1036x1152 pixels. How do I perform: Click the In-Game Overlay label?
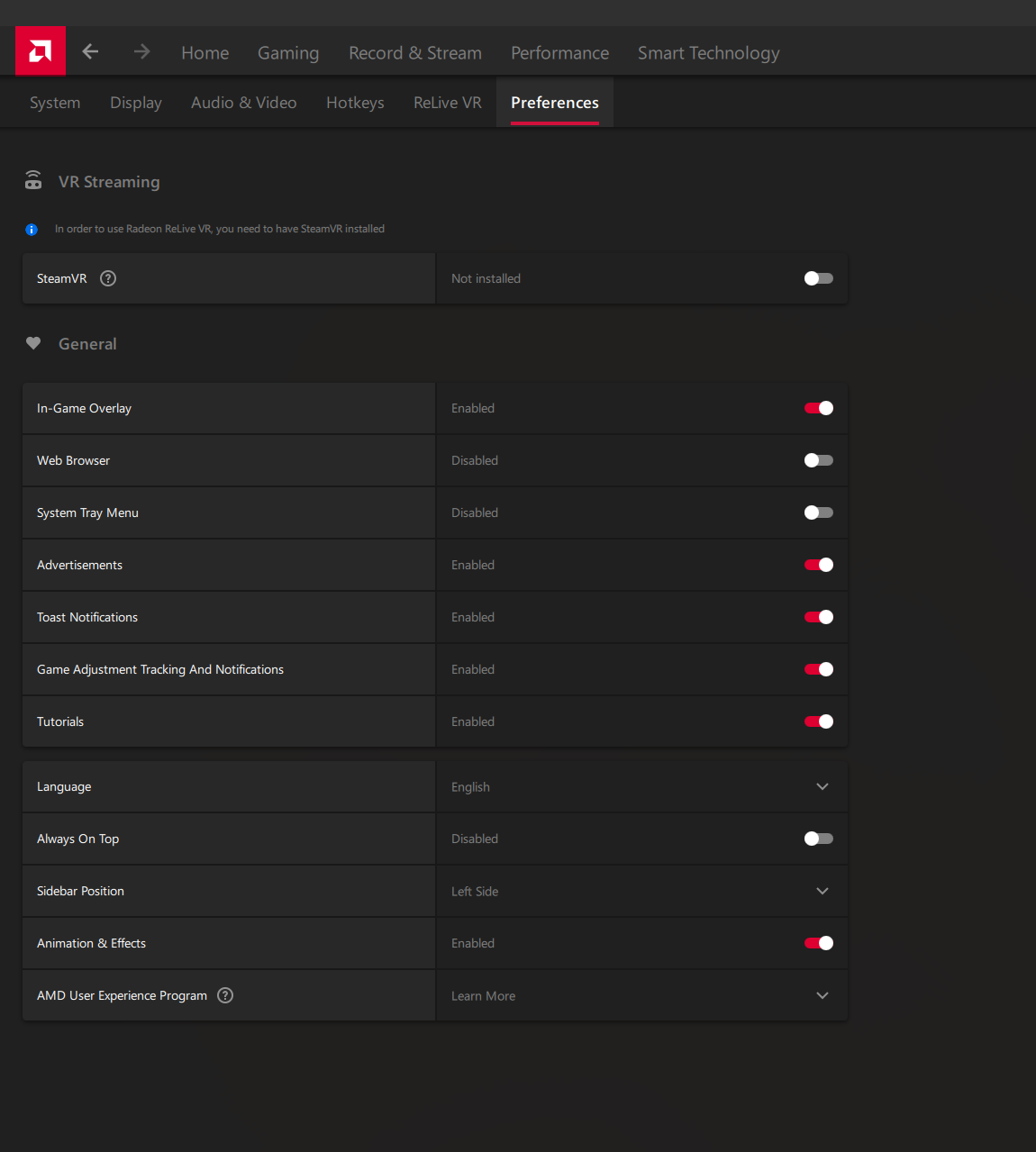tap(84, 408)
